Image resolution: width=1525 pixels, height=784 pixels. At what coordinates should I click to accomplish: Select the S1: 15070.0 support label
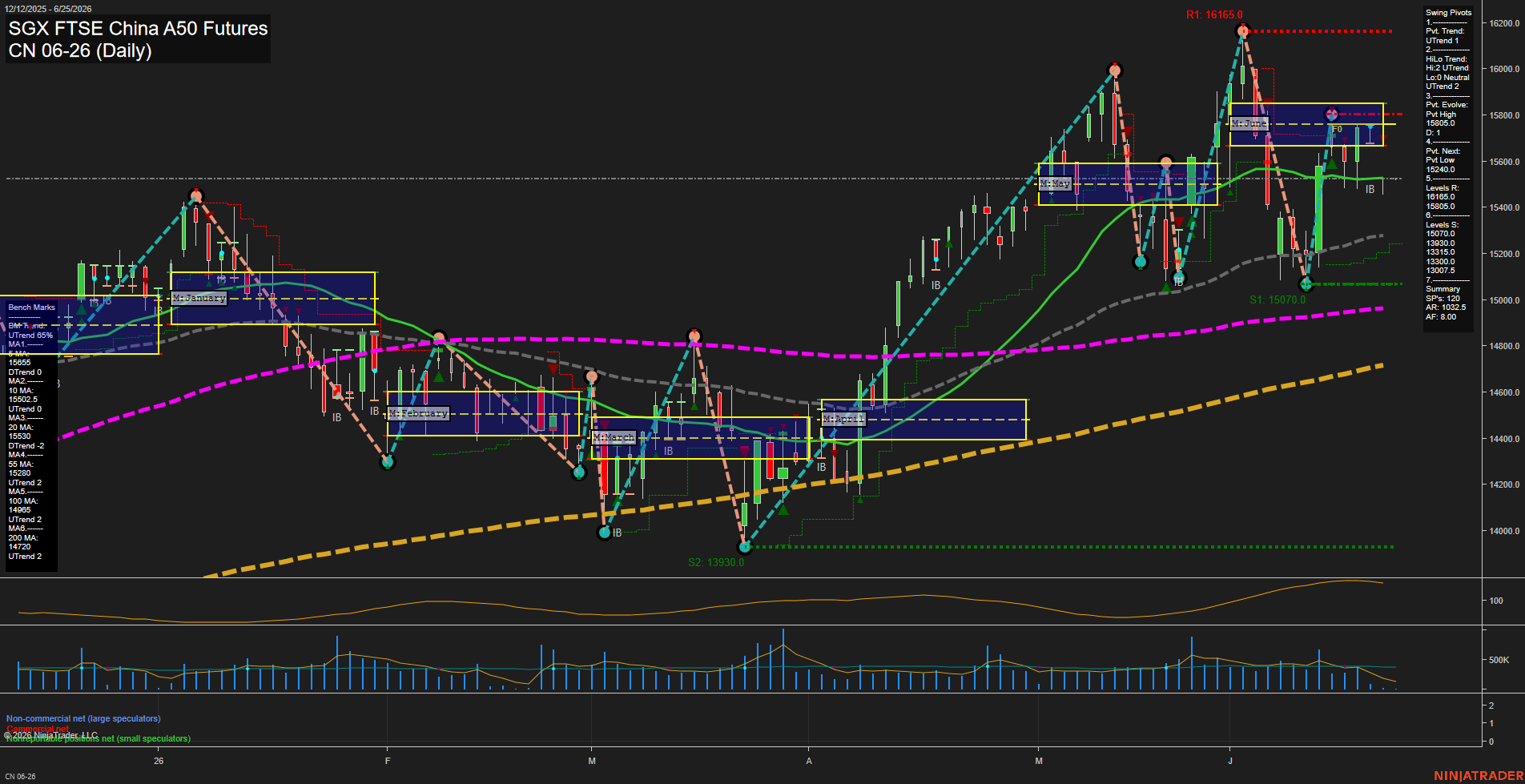tap(1278, 300)
